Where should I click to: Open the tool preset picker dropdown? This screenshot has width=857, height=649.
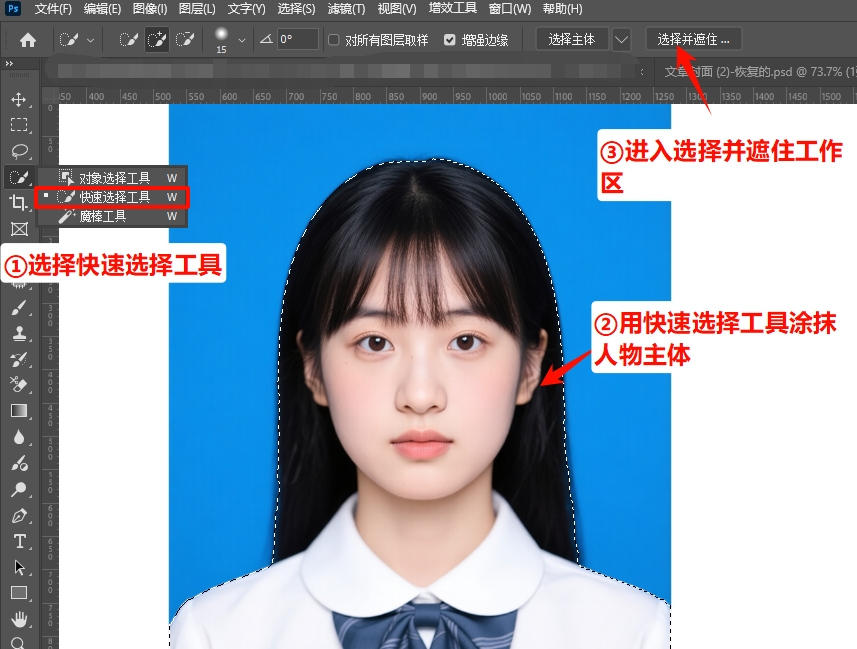point(89,39)
